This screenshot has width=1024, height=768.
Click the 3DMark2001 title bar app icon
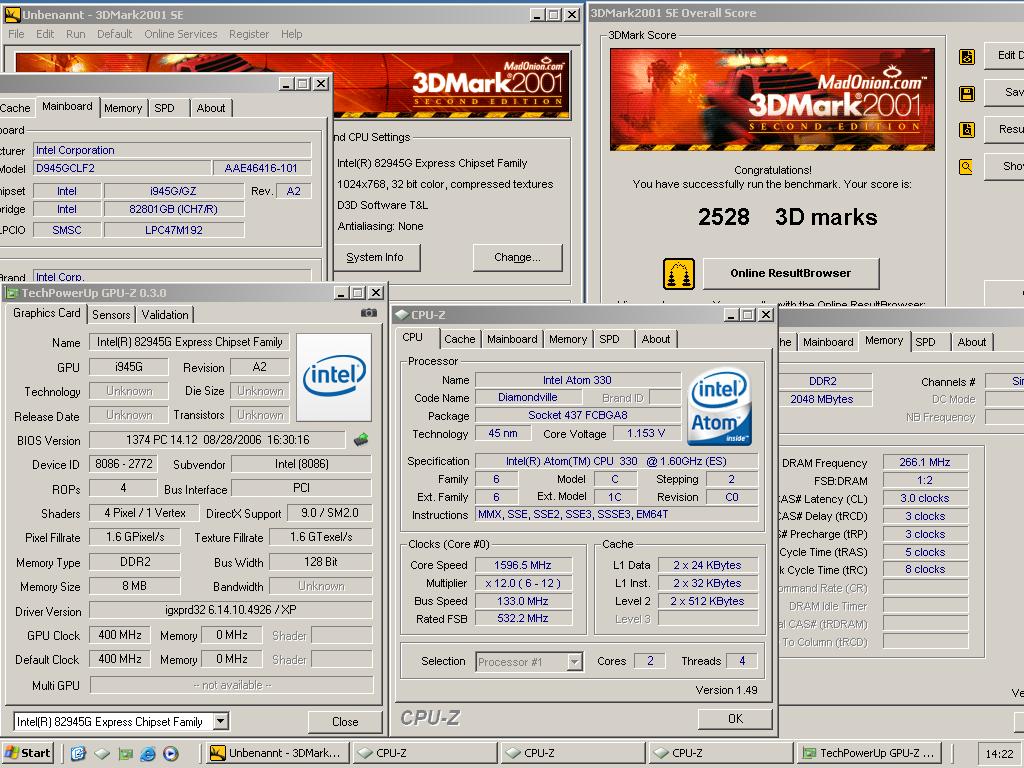point(12,14)
